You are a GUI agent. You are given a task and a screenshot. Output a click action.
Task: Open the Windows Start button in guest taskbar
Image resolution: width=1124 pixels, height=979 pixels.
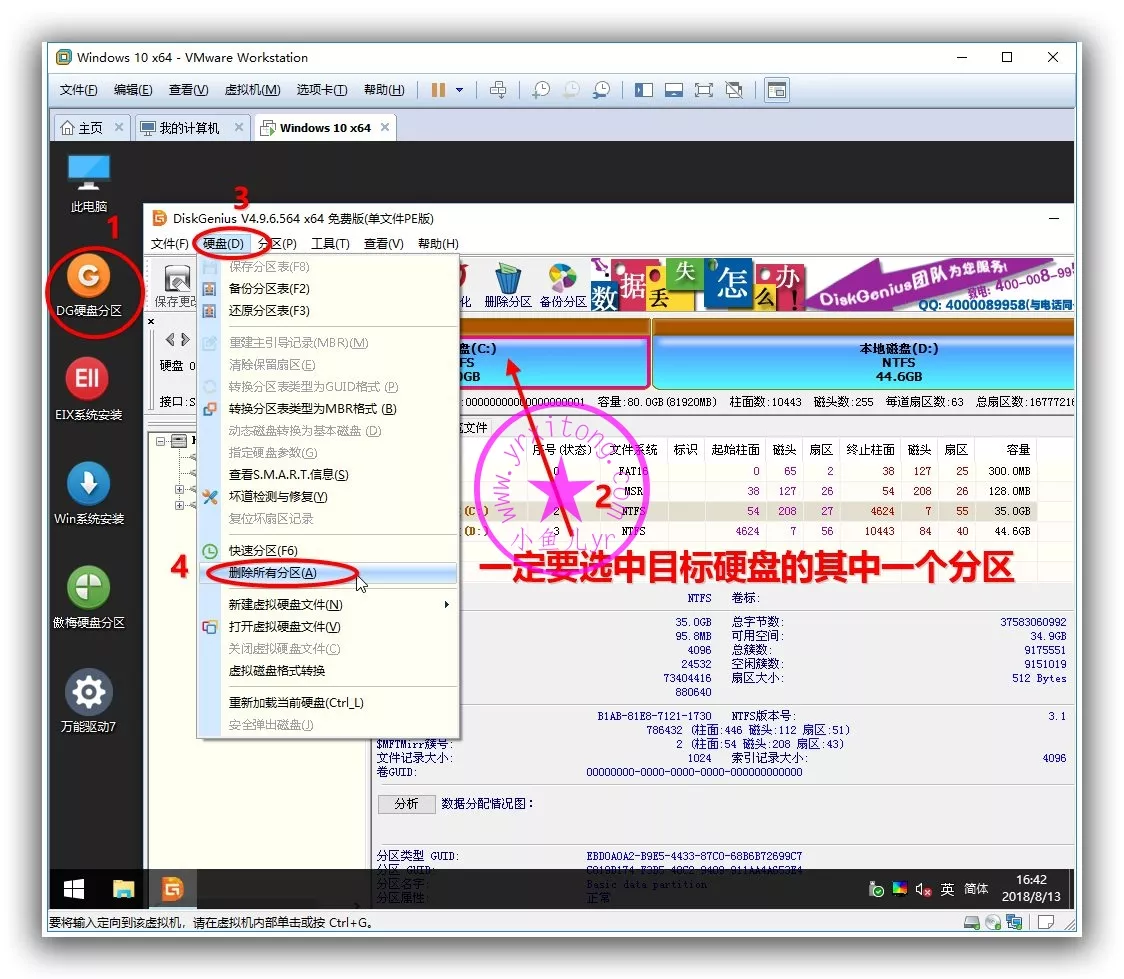point(74,889)
